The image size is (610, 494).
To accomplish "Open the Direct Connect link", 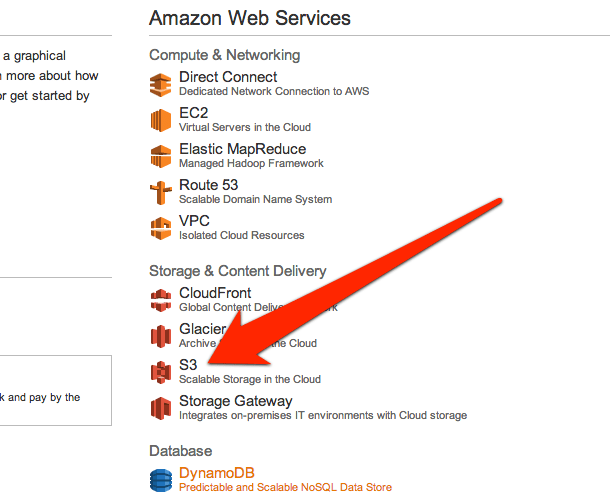I will click(x=228, y=77).
